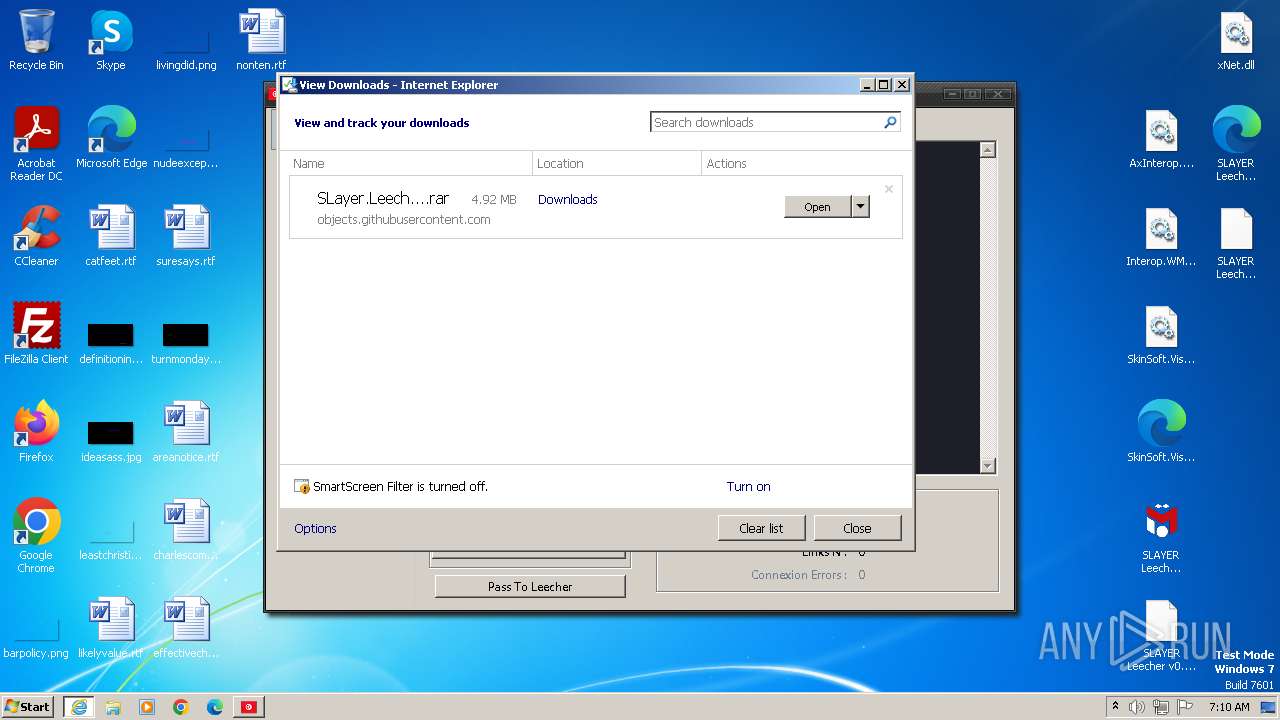The height and width of the screenshot is (720, 1280).
Task: Open FileZilla Client shortcut
Action: point(36,334)
